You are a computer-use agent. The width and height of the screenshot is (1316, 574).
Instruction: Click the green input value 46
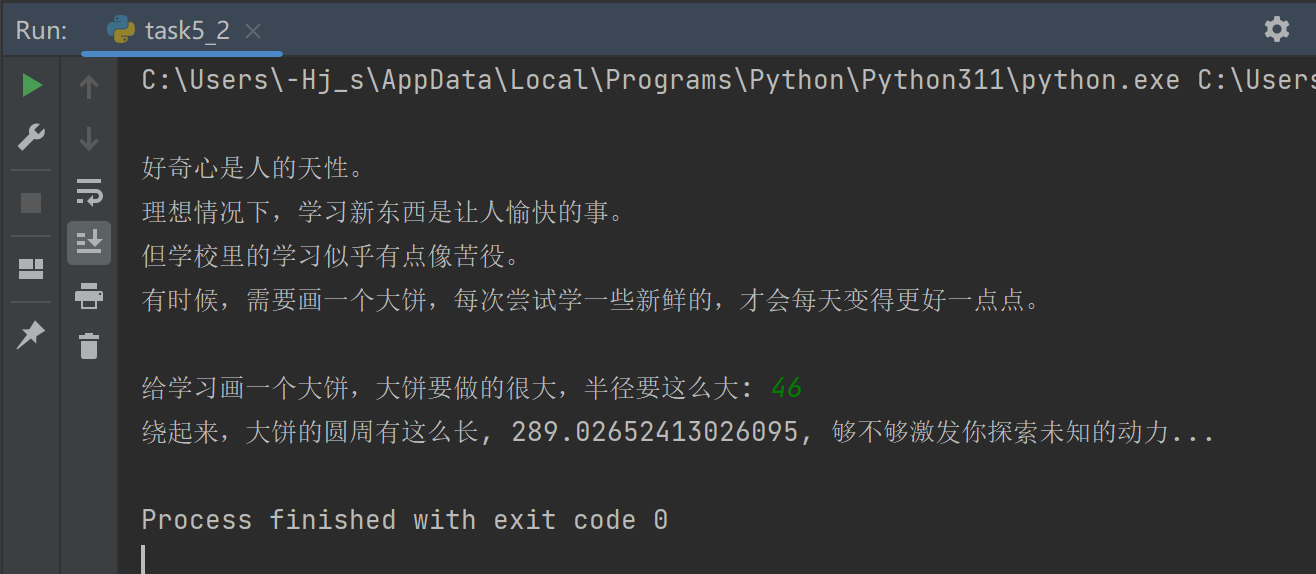(786, 389)
